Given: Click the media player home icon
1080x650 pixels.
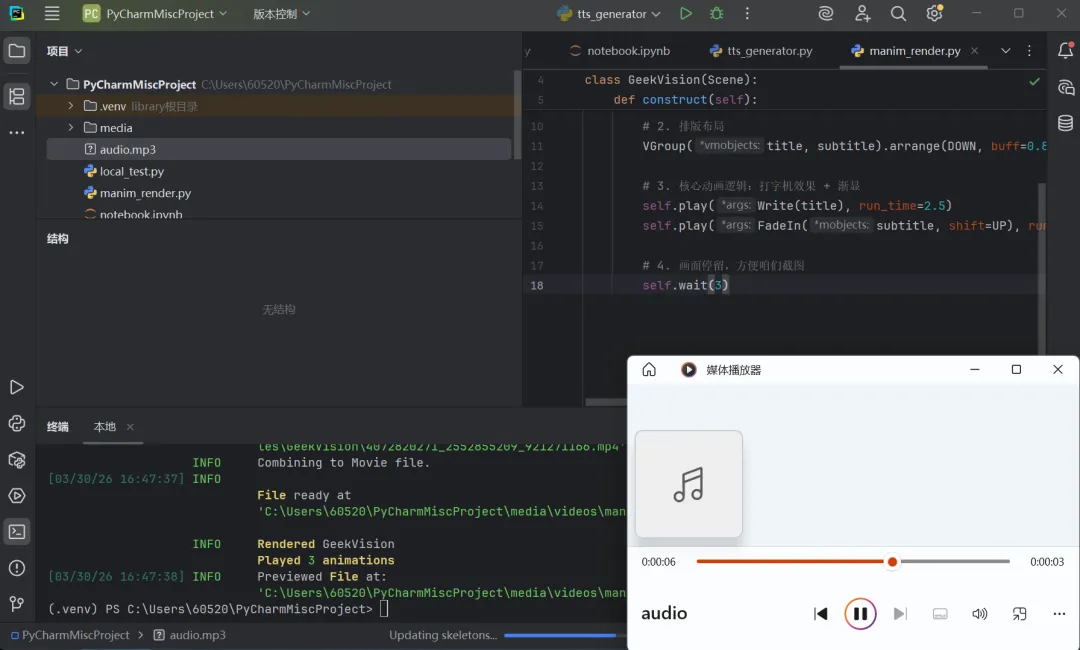Looking at the screenshot, I should pos(649,370).
